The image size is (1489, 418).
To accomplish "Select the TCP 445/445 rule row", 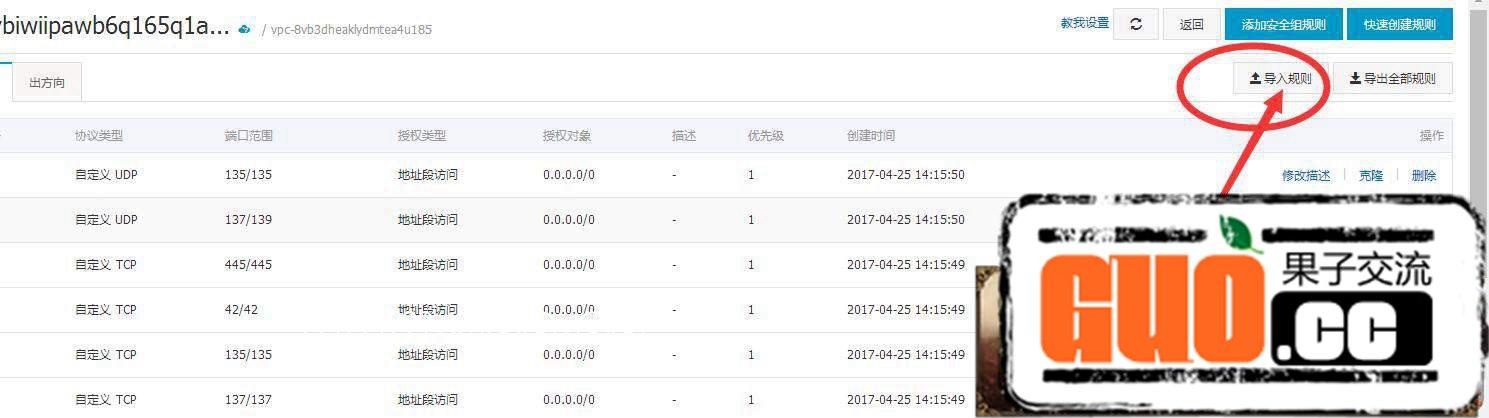I will tap(500, 265).
